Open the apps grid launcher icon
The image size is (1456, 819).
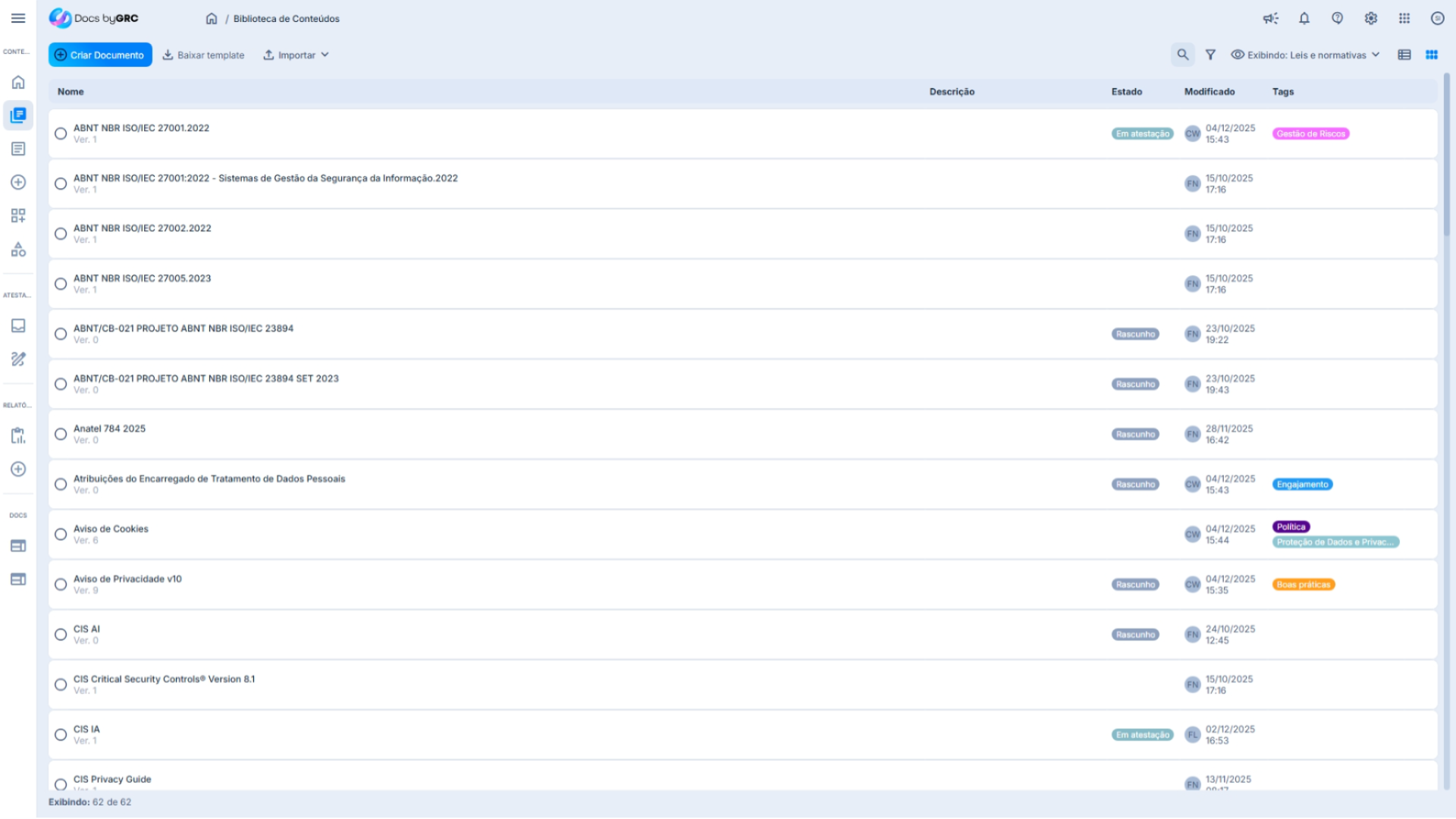(x=1404, y=18)
